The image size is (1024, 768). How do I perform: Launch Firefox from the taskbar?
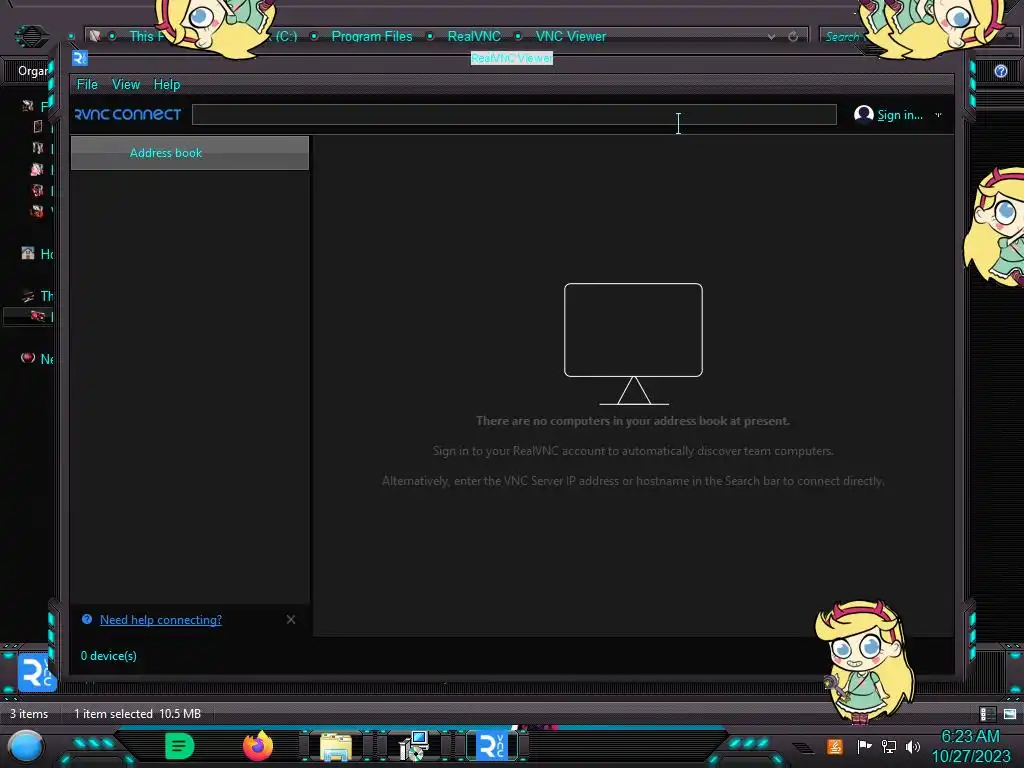(x=257, y=746)
